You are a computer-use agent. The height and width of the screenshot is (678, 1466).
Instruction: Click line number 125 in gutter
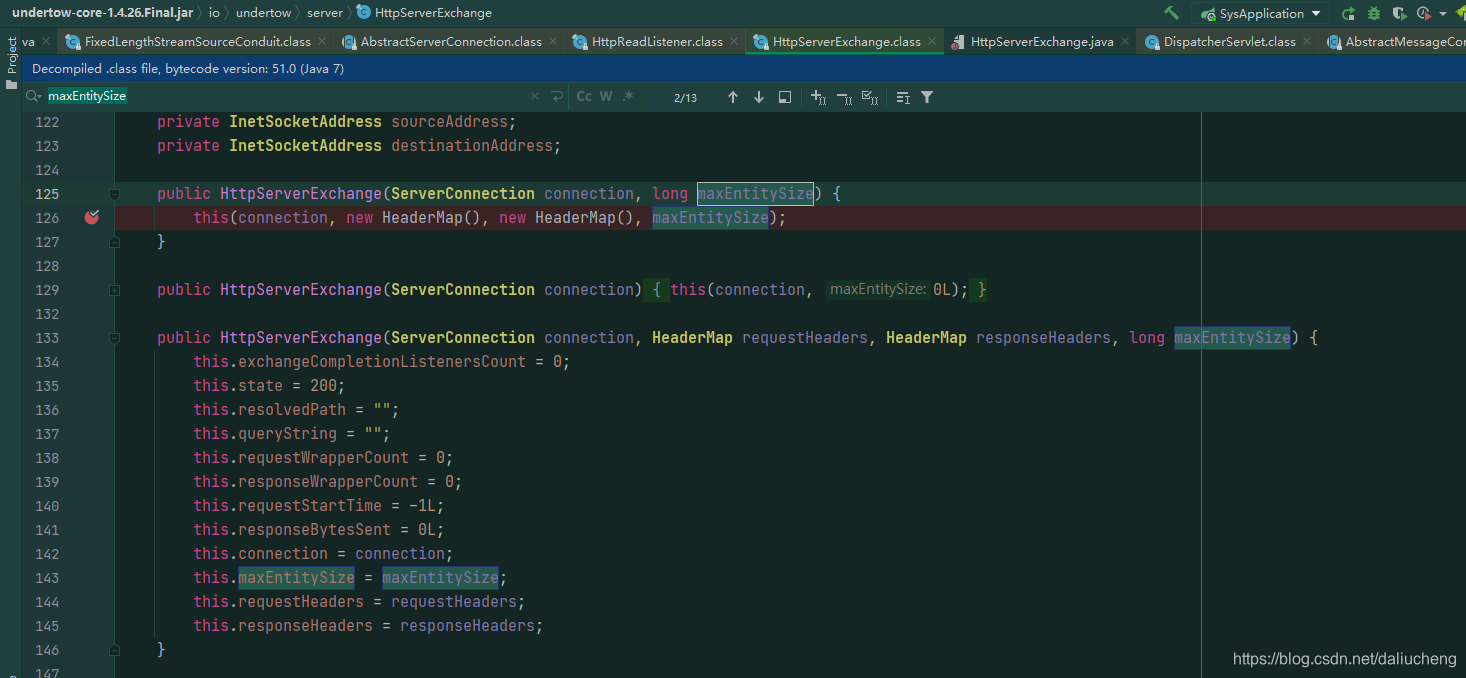[47, 194]
